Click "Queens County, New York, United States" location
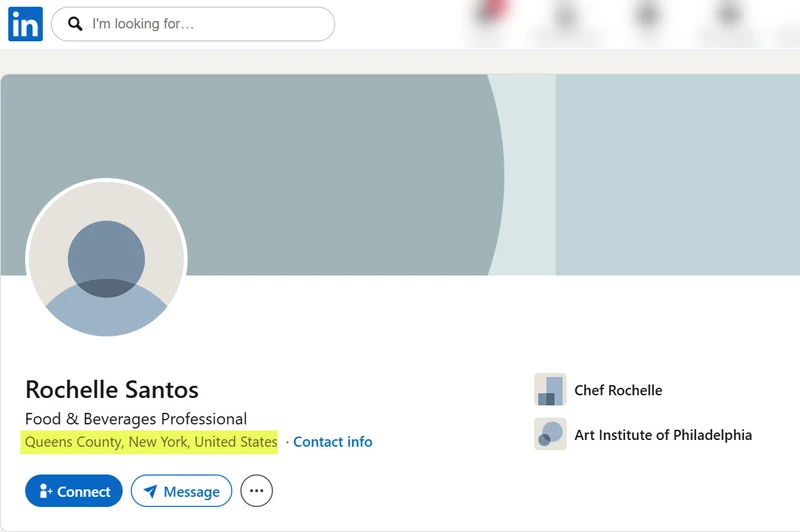Viewport: 800px width, 532px height. point(151,442)
